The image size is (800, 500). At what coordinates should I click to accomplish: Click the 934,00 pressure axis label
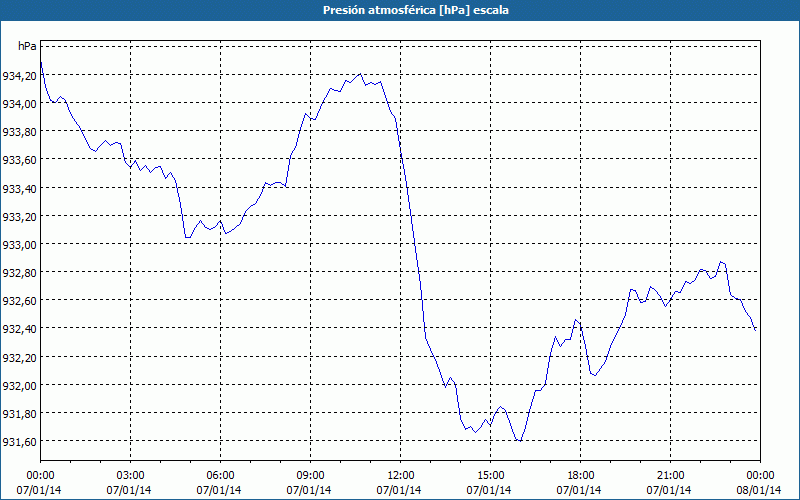tap(19, 104)
